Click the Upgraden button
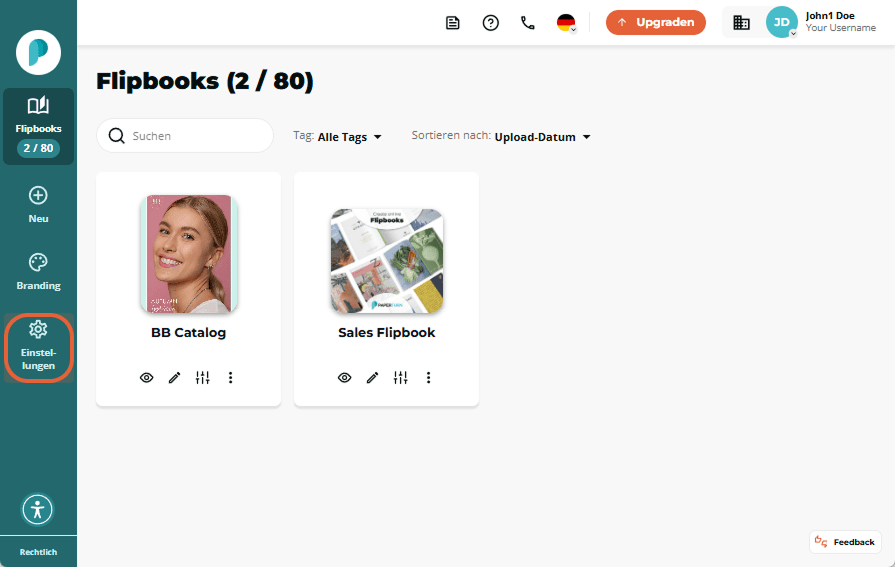Screen dimensions: 895x567 656,22
